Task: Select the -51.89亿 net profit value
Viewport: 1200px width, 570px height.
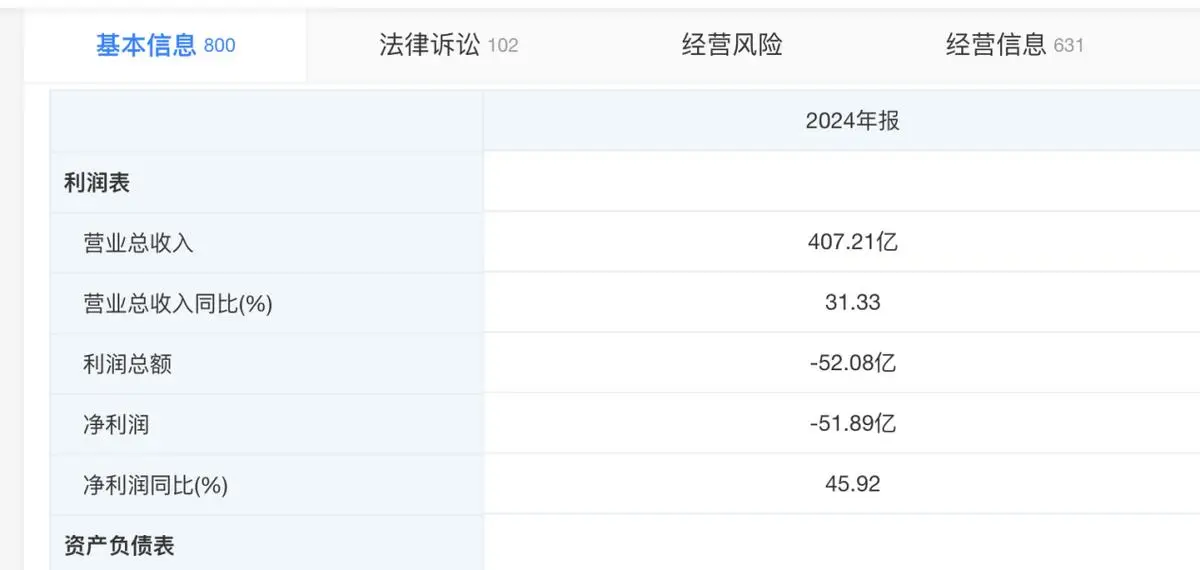Action: pos(852,424)
